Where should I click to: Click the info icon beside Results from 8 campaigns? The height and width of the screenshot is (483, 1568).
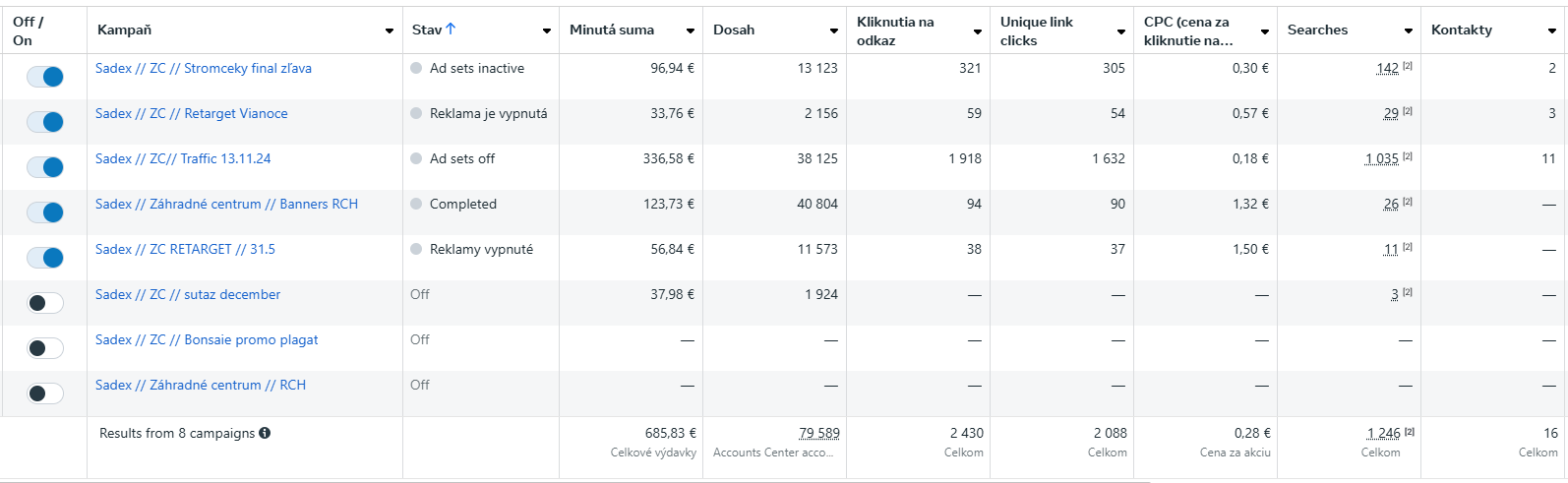click(x=265, y=433)
